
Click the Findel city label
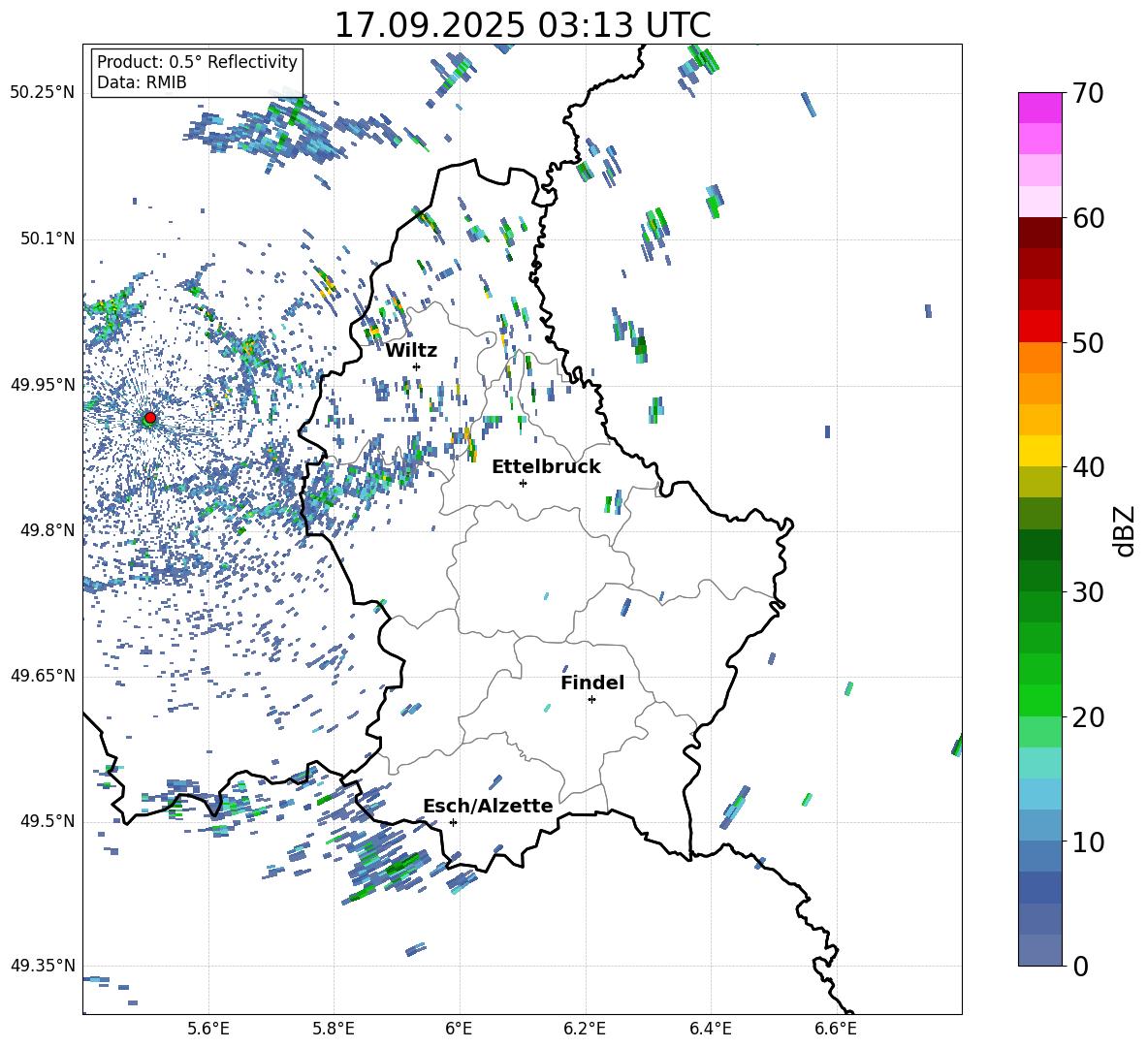point(592,683)
